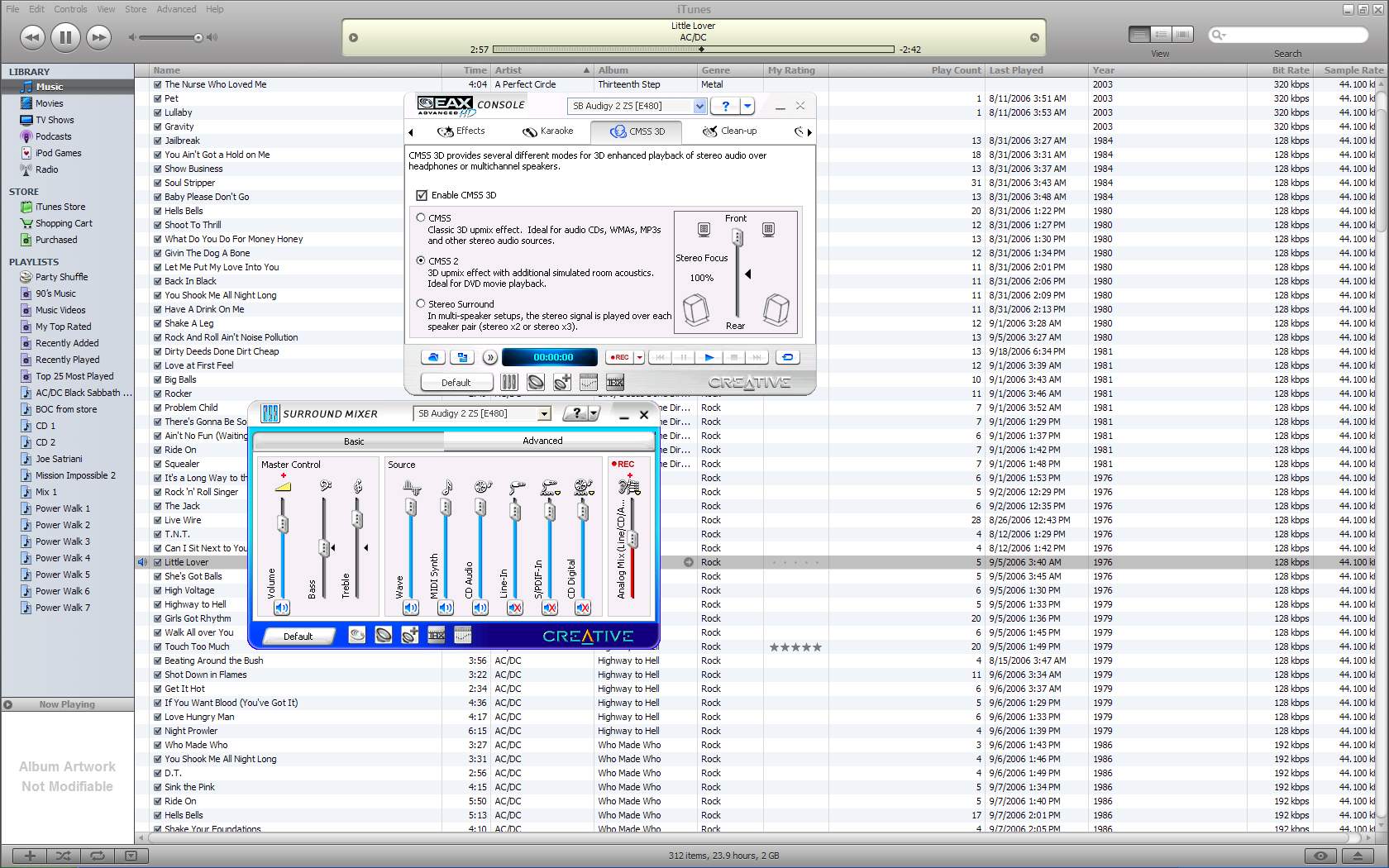Create a new playlist with plus button

[x=30, y=856]
